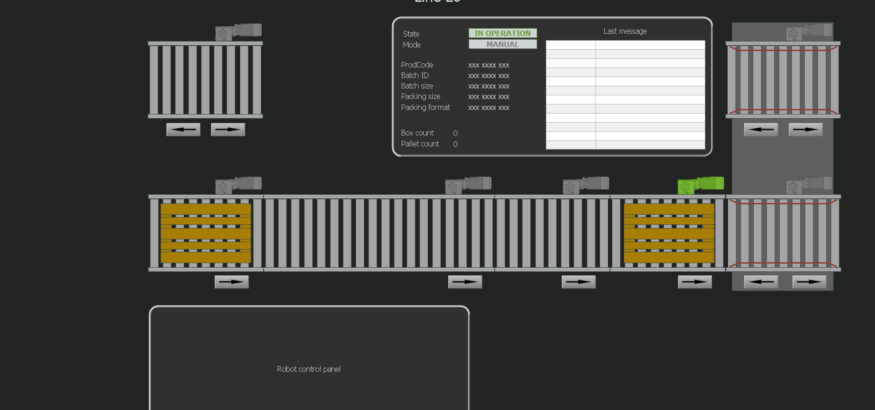
Task: Run the top-right conveyor to the left
Action: point(761,129)
